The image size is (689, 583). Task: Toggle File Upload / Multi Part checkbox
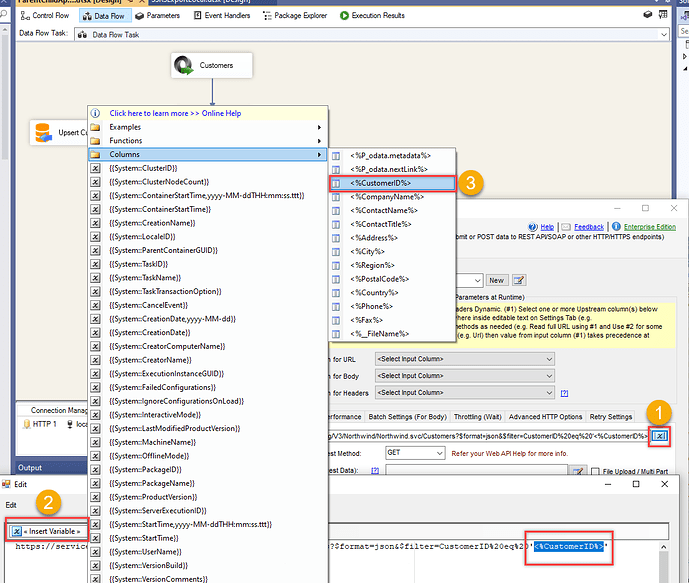pyautogui.click(x=595, y=471)
